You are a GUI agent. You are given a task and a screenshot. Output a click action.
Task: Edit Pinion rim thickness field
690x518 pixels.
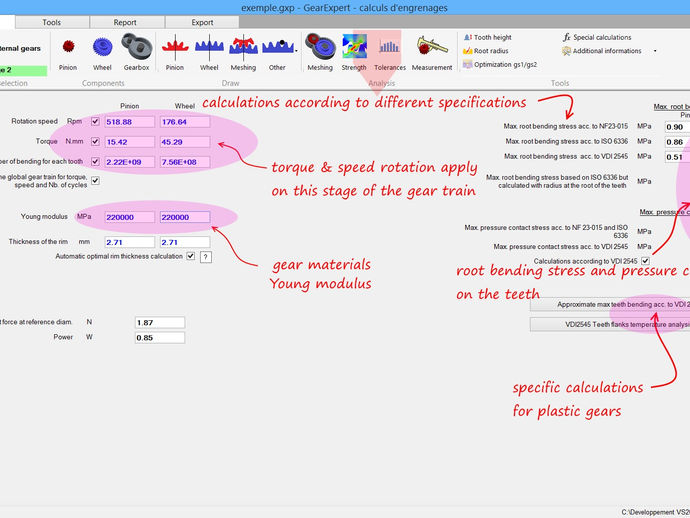coord(129,242)
